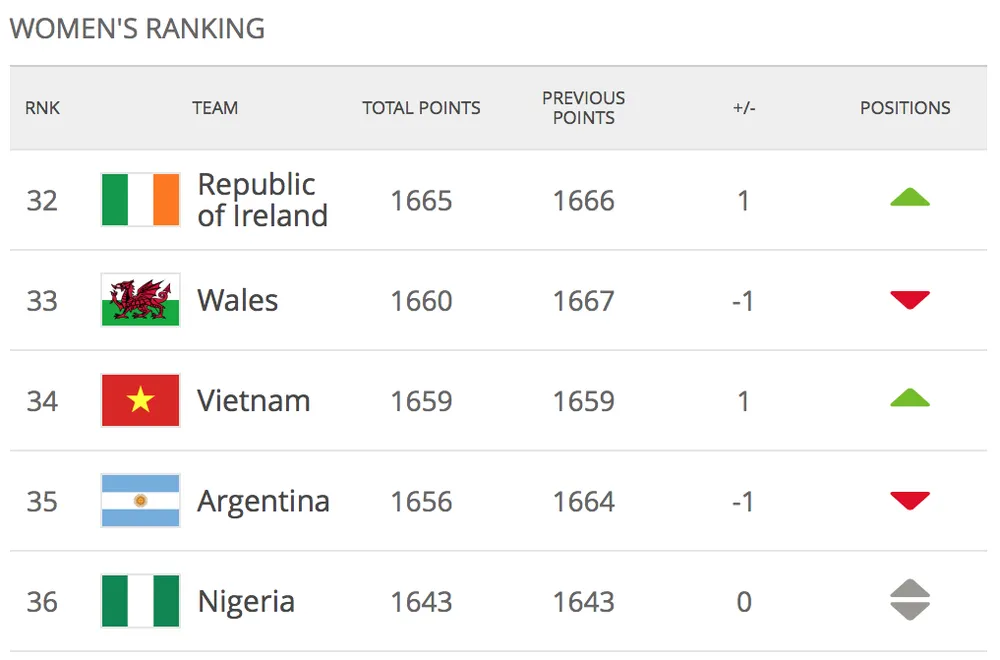Click Wales' red down arrow indicator
This screenshot has width=1000, height=660.
point(909,300)
